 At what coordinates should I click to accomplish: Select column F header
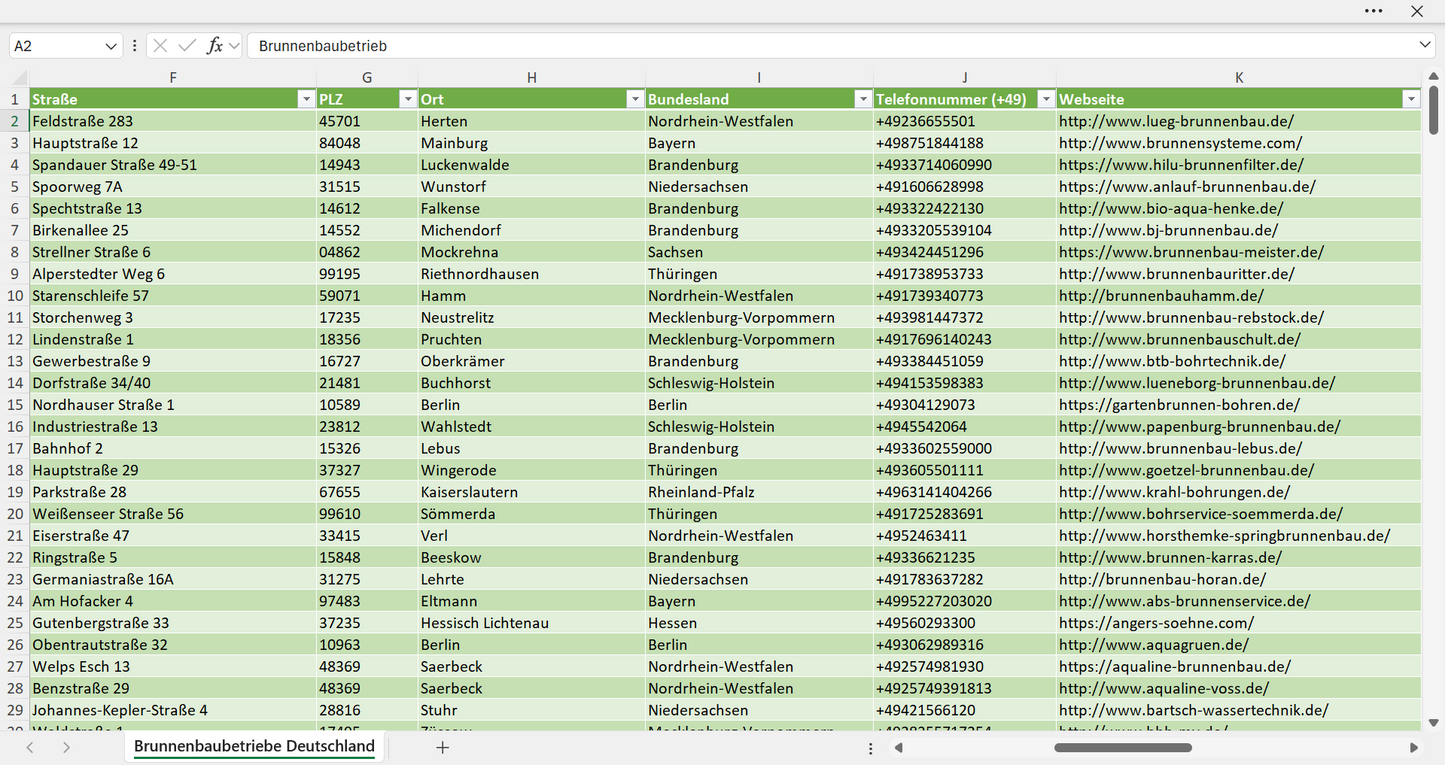pyautogui.click(x=173, y=77)
